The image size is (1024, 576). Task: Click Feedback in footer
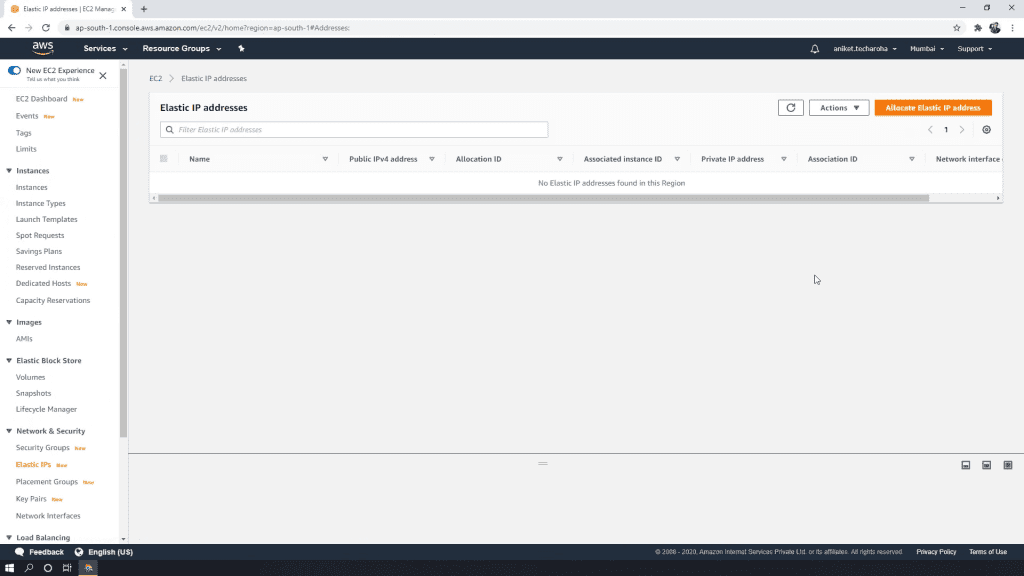[x=46, y=552]
